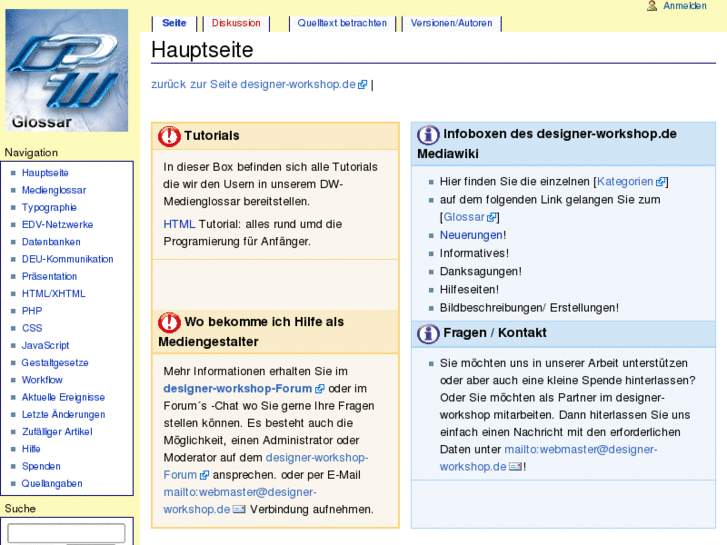This screenshot has height=545, width=727.
Task: Open Workflow in the navigation
Action: (x=42, y=380)
